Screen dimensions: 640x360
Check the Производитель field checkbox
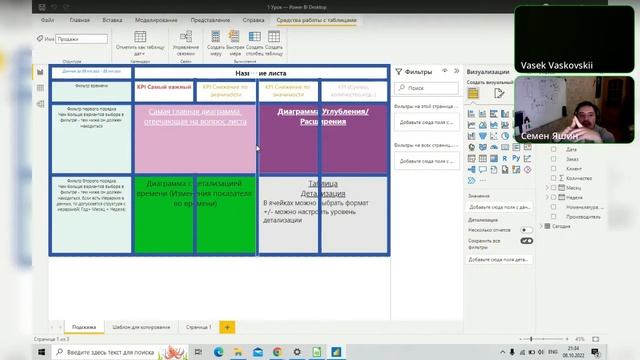[x=553, y=216]
